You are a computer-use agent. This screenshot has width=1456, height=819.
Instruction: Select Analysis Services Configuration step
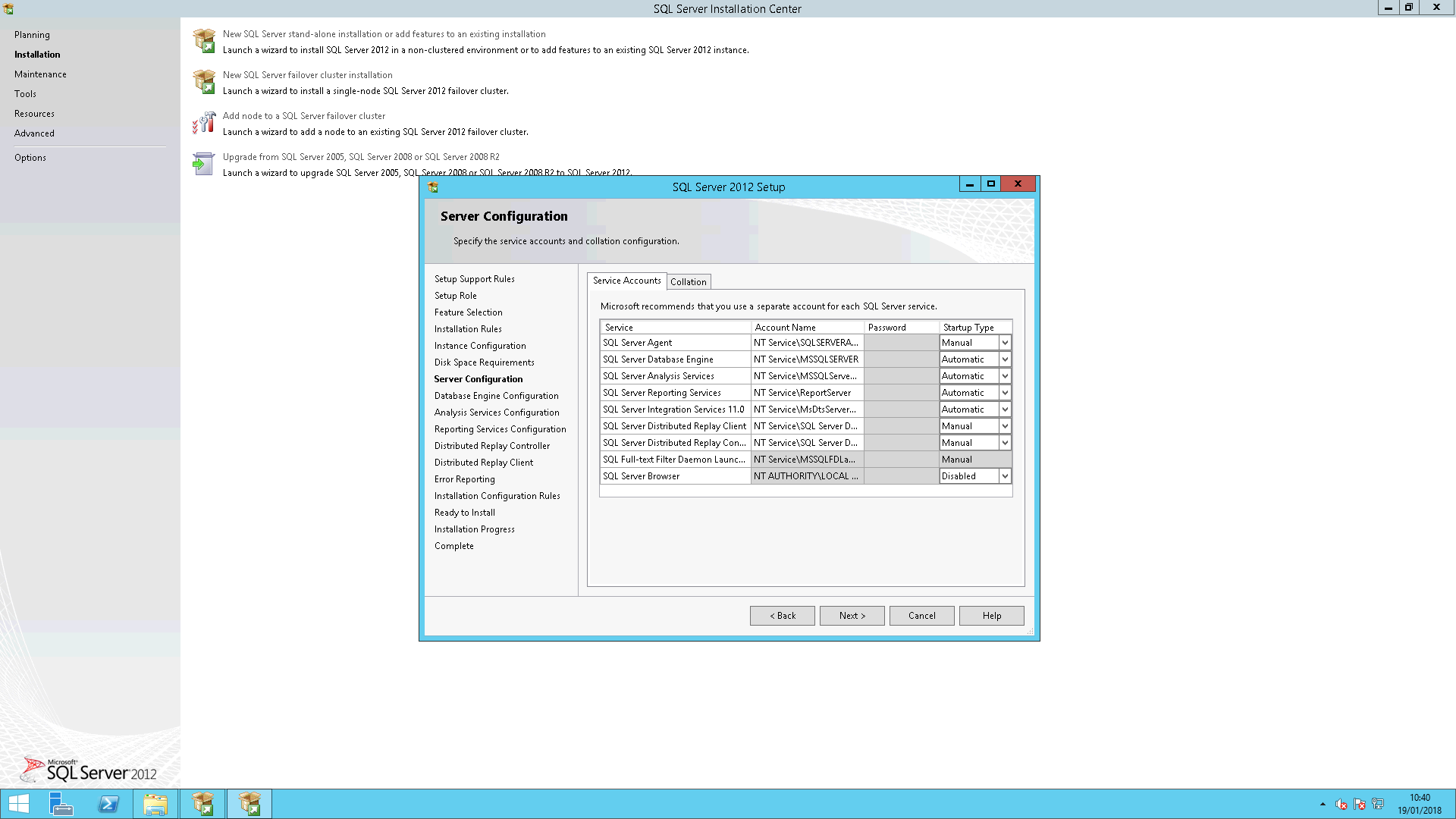pos(497,413)
